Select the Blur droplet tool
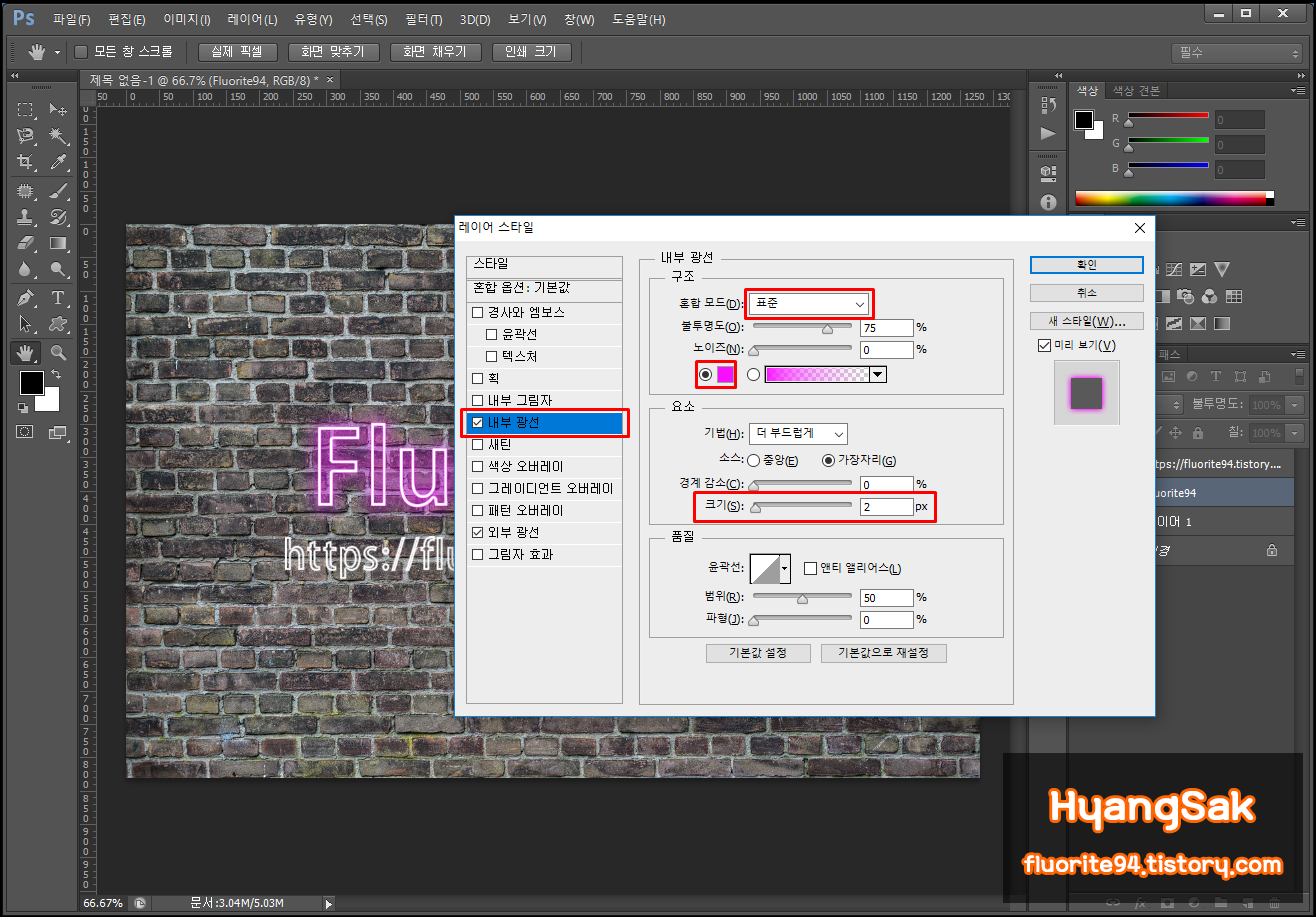The height and width of the screenshot is (917, 1316). click(x=25, y=270)
